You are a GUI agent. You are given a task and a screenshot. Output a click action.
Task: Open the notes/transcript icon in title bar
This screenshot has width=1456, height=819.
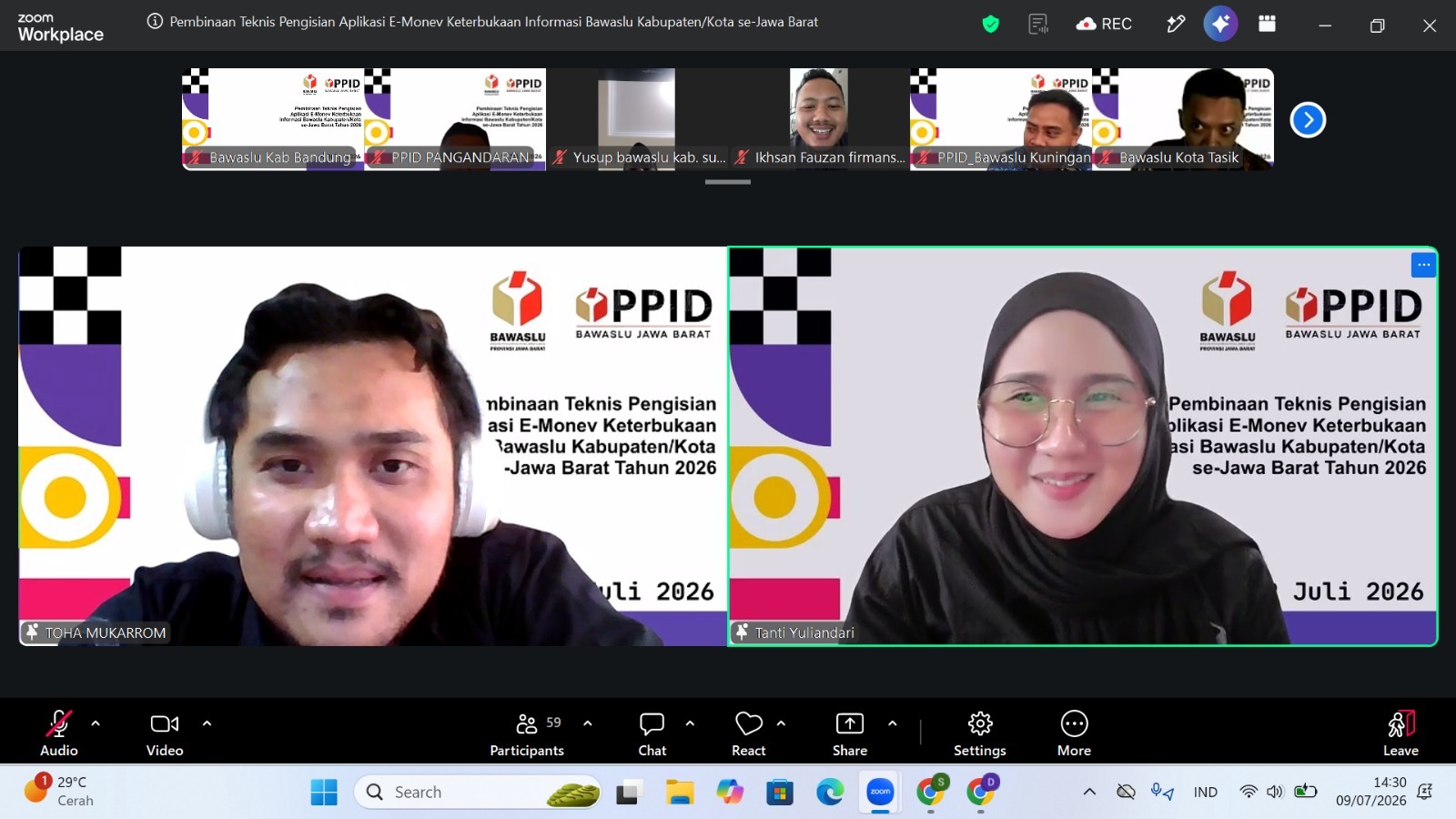(x=1038, y=25)
